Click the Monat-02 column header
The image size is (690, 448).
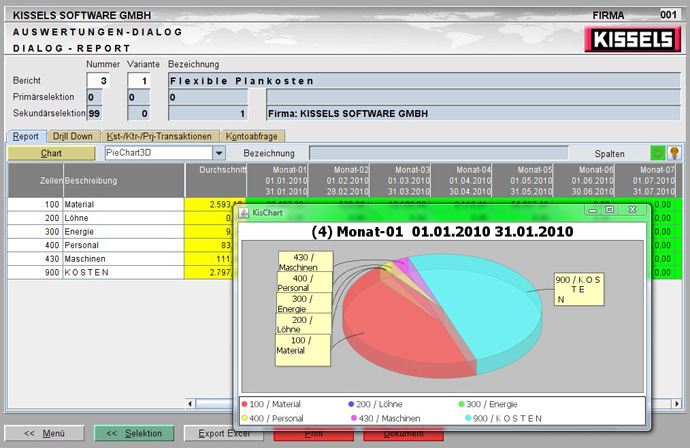pos(338,180)
